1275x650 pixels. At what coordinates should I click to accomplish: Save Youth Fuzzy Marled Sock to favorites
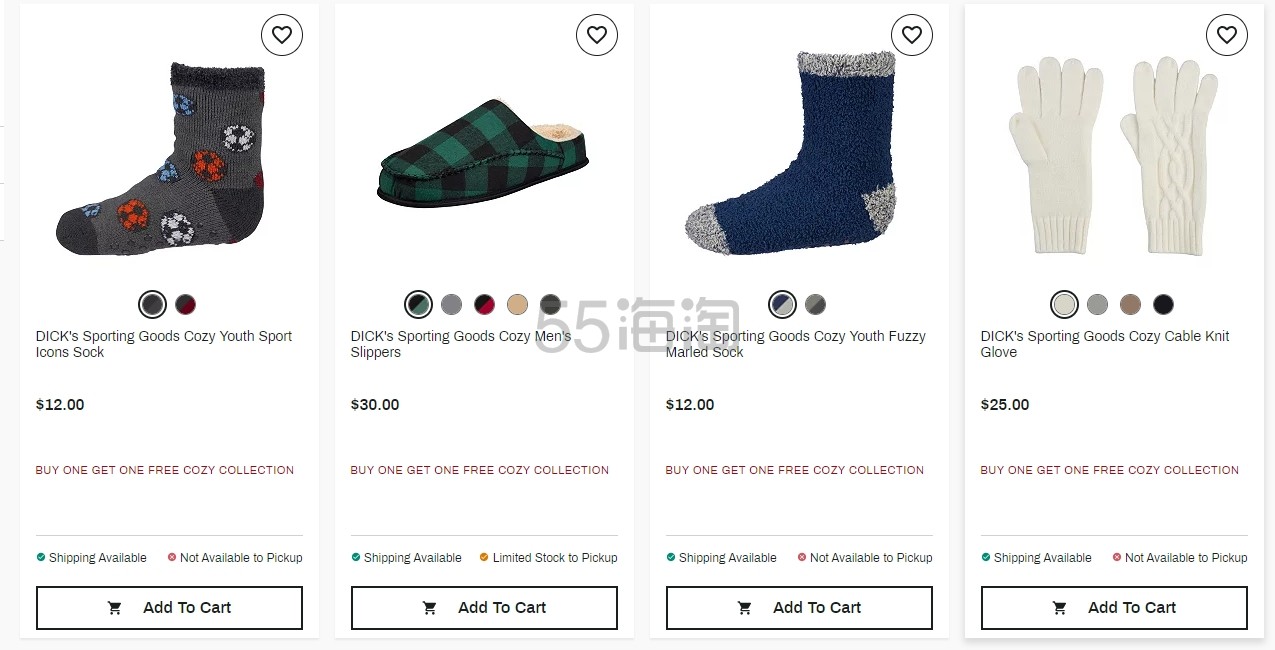pyautogui.click(x=912, y=35)
